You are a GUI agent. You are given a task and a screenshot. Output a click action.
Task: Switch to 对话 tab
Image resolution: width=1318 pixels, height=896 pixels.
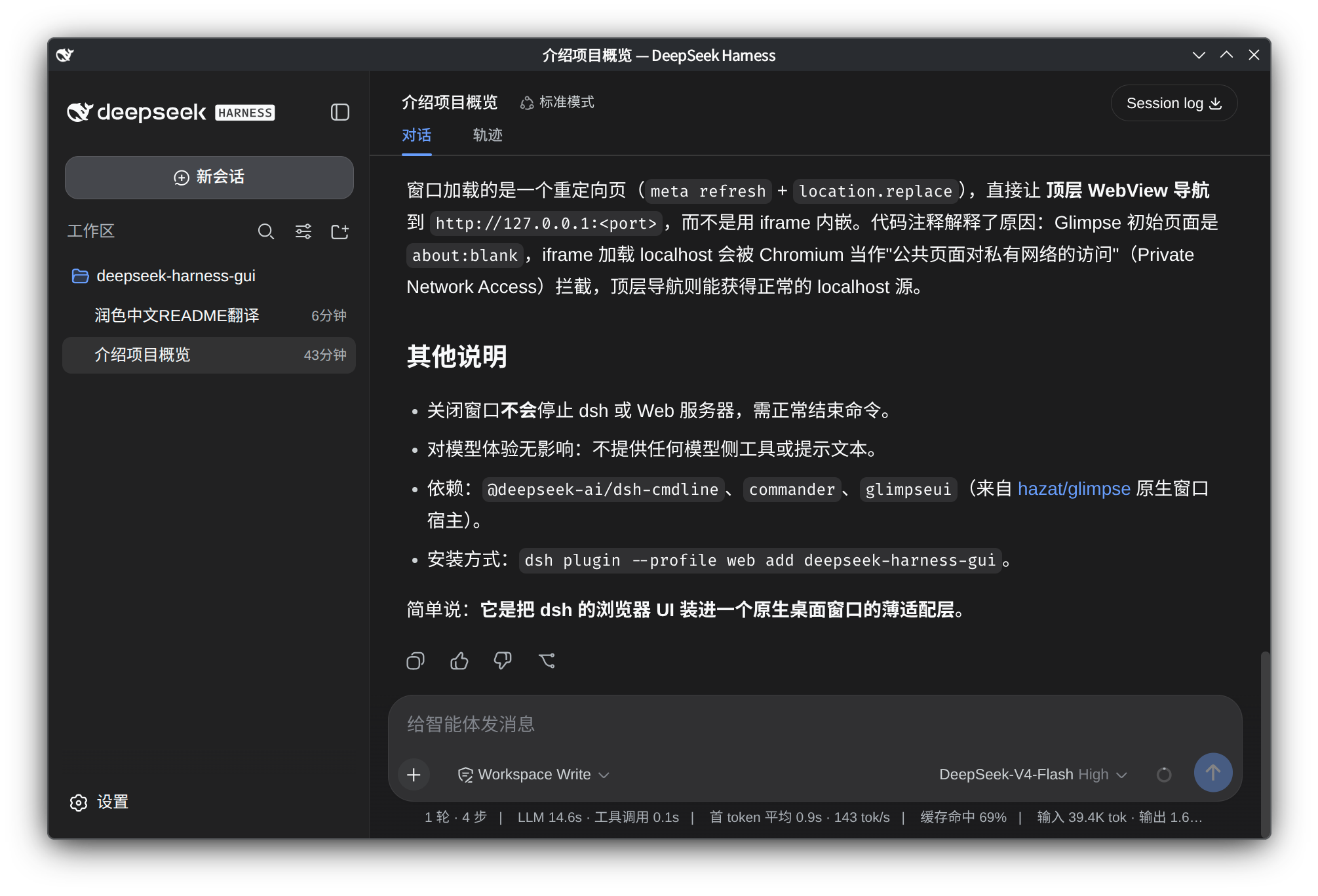417,136
